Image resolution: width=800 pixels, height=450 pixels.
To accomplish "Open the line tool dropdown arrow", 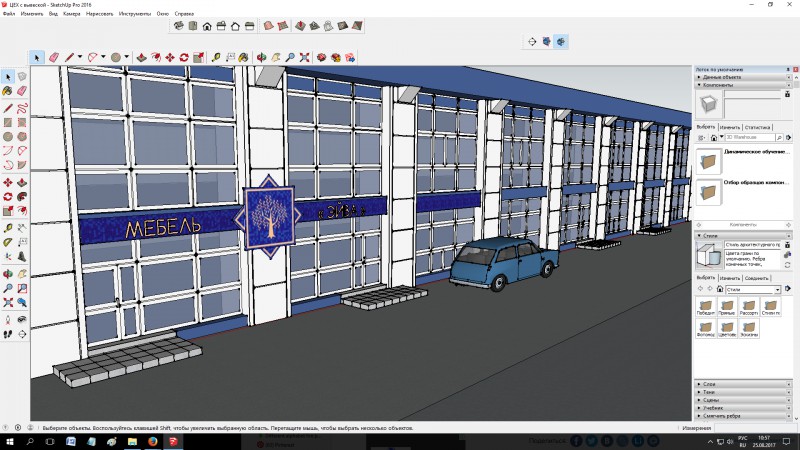I will pos(82,57).
